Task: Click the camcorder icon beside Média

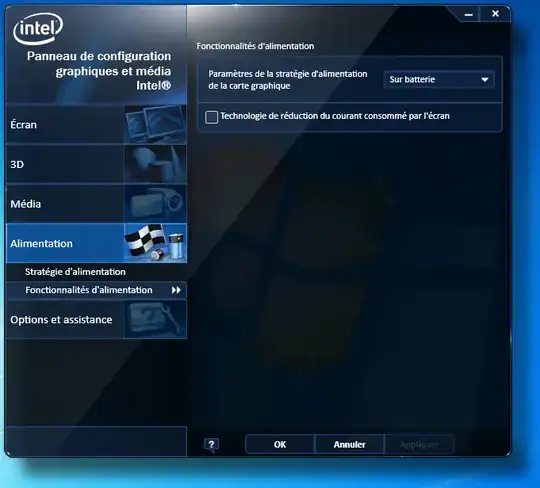Action: (x=155, y=204)
